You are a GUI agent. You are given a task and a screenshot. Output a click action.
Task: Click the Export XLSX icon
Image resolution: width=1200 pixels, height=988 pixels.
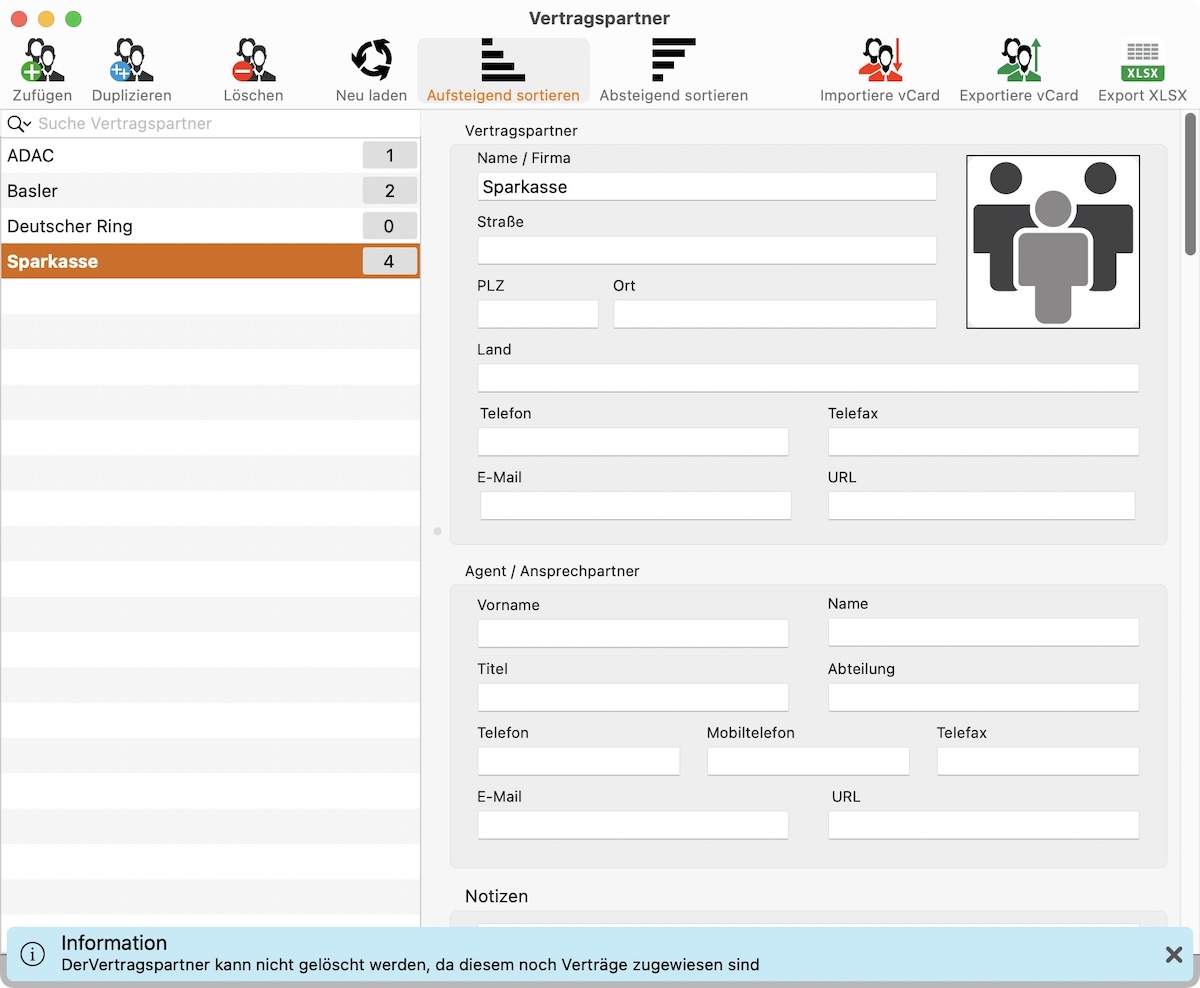pos(1142,60)
